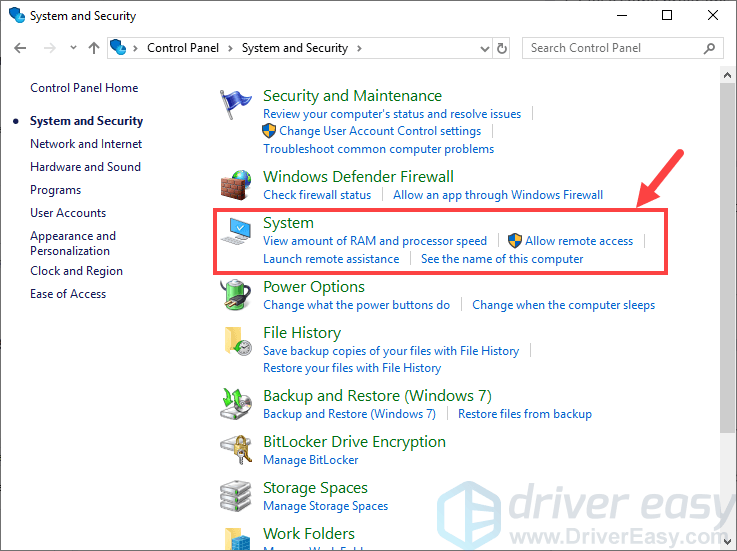Viewport: 737px width, 551px height.
Task: Click the search magnifier icon
Action: pos(709,48)
